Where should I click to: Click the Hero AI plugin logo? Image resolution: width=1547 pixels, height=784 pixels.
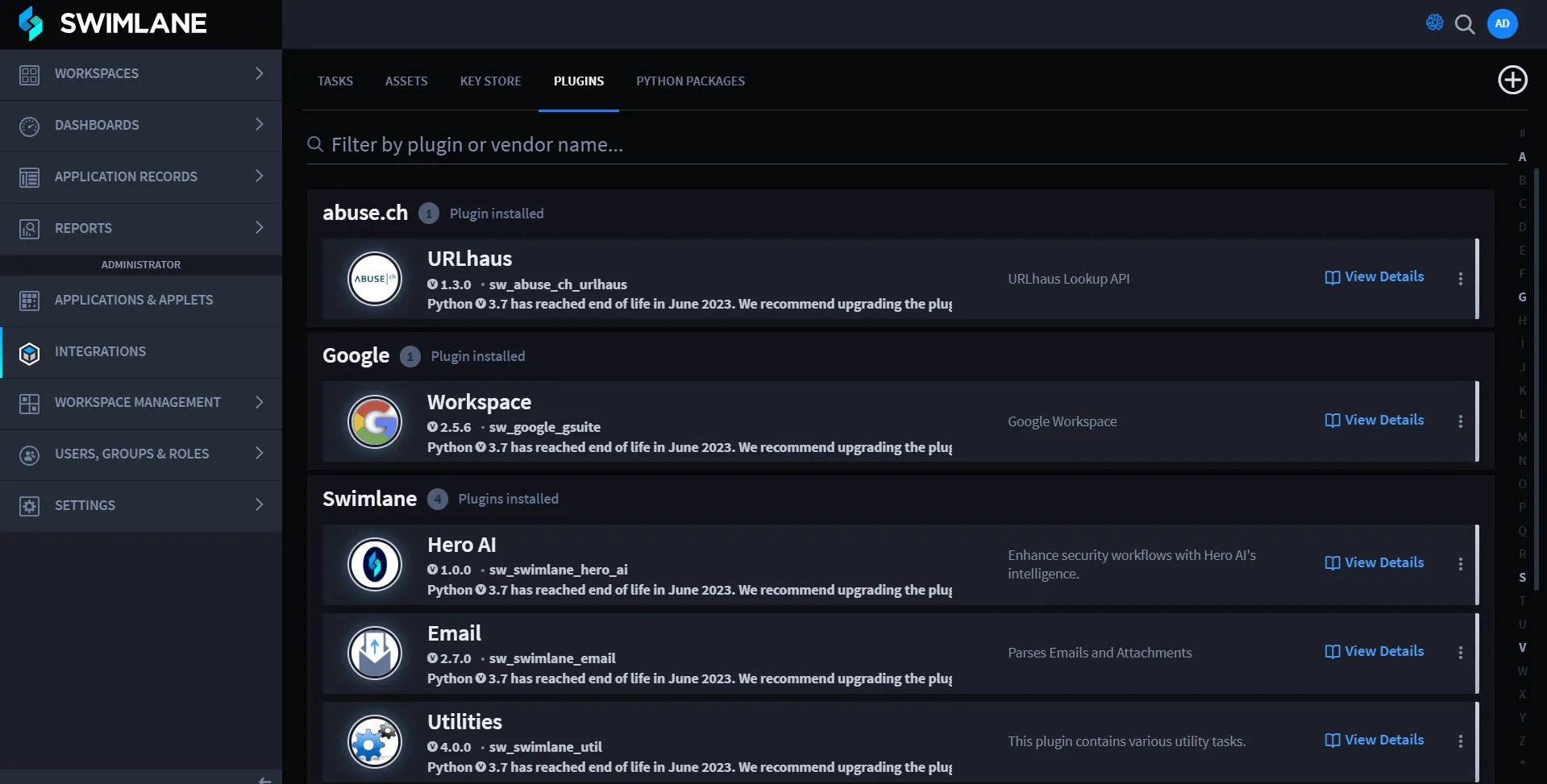375,564
